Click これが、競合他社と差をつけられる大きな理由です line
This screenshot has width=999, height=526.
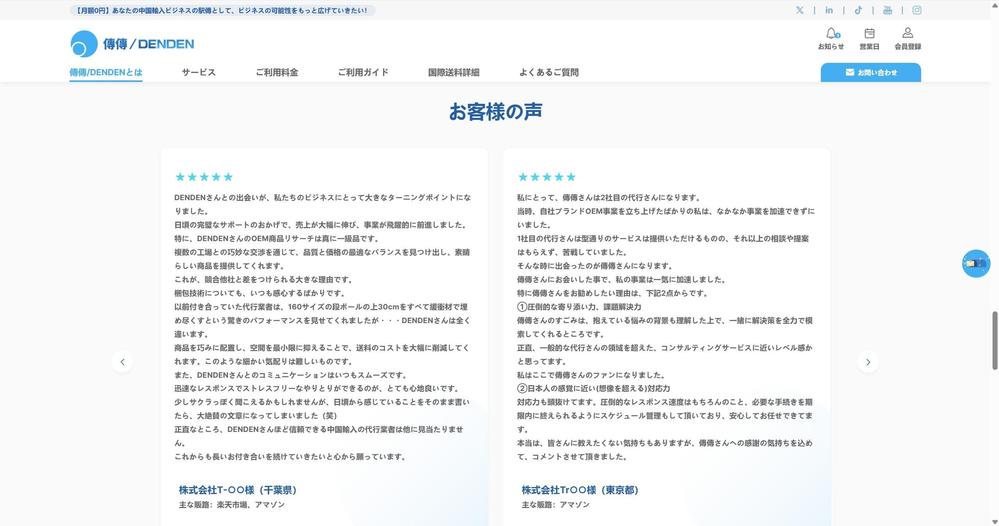[x=263, y=280]
